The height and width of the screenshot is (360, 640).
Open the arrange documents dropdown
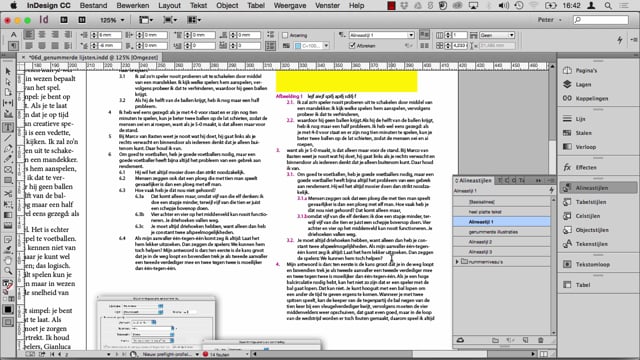pyautogui.click(x=193, y=20)
